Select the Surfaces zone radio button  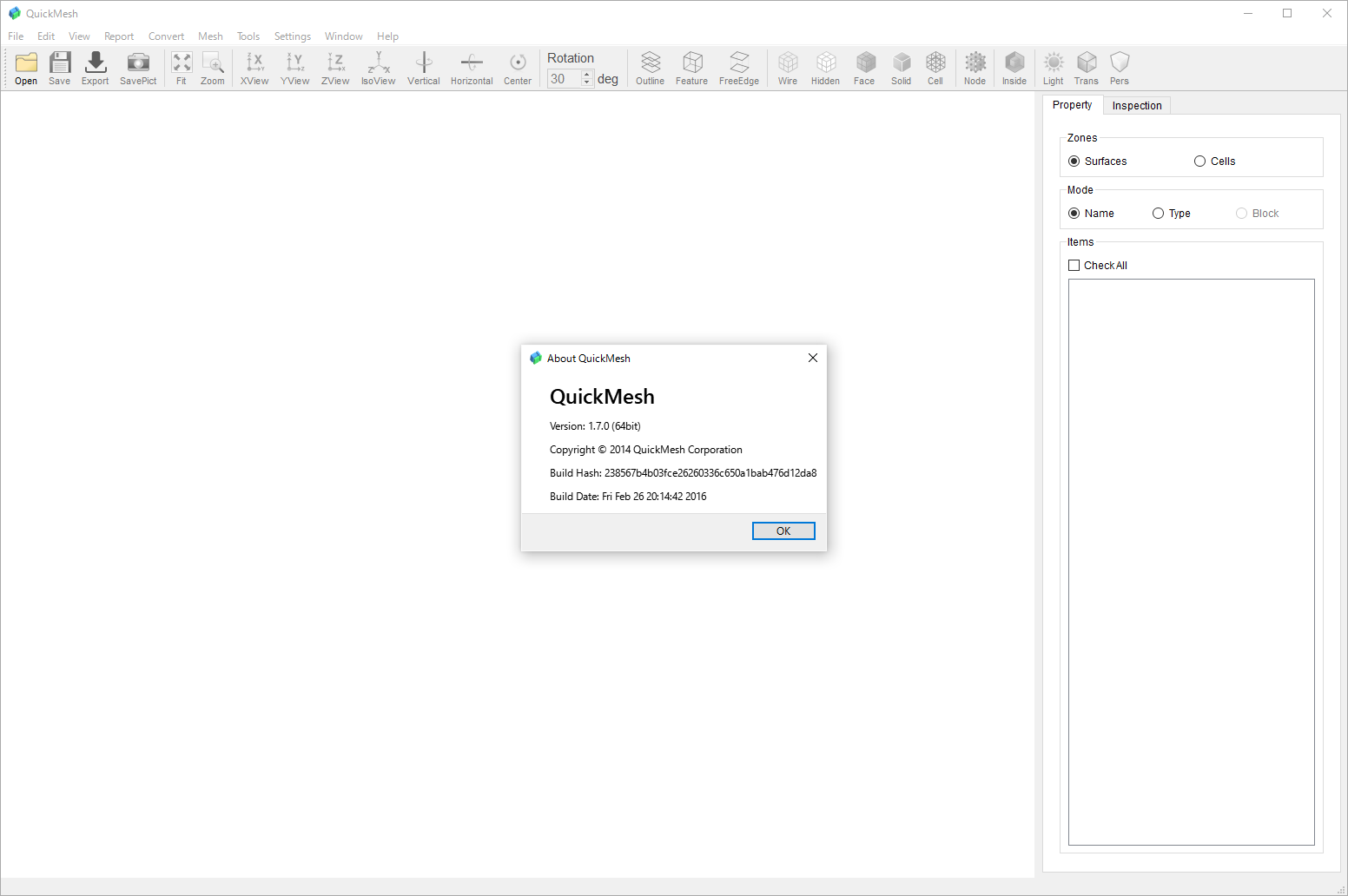tap(1074, 161)
